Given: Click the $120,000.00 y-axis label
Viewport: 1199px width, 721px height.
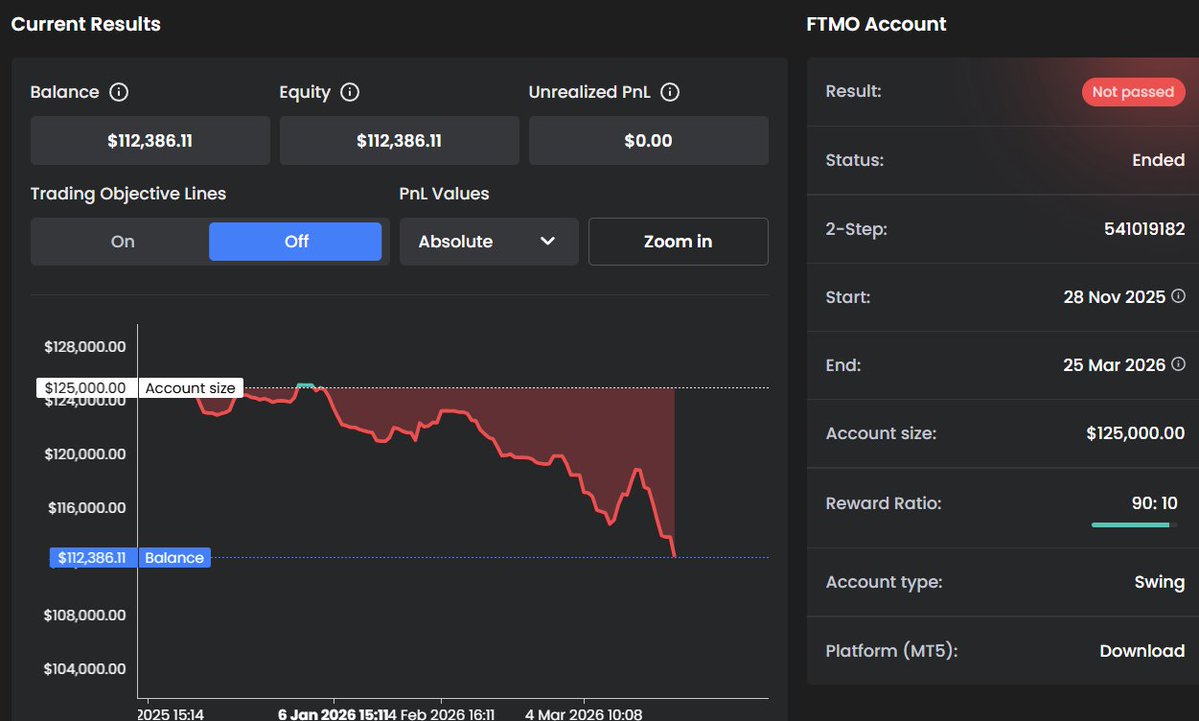Looking at the screenshot, I should (85, 453).
